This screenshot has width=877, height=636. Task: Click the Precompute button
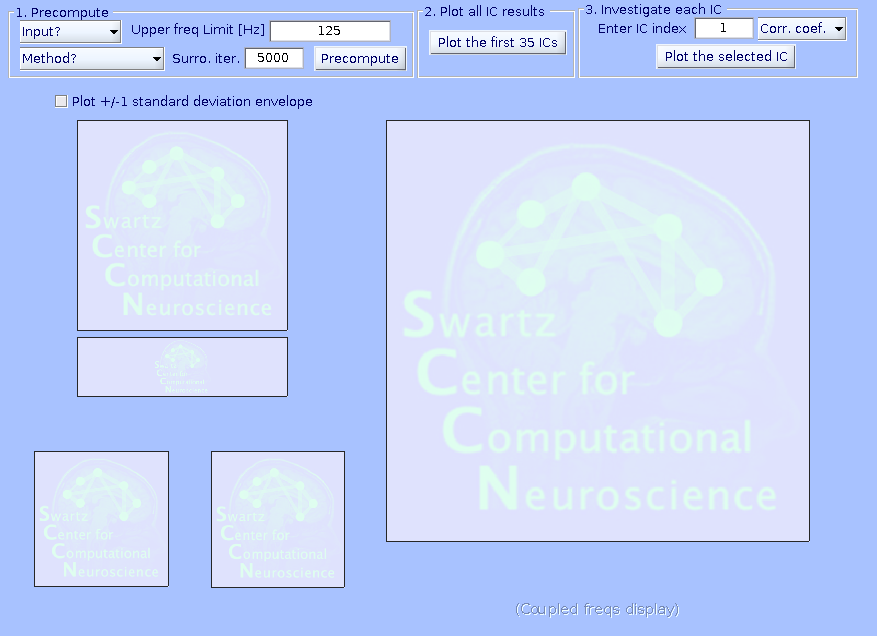pos(360,58)
